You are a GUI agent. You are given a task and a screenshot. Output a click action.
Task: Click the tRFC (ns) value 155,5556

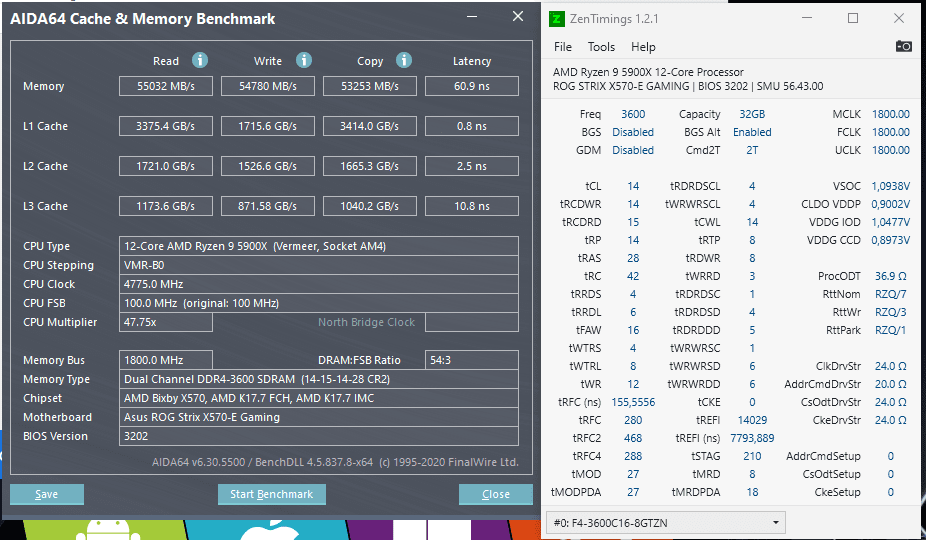click(633, 402)
